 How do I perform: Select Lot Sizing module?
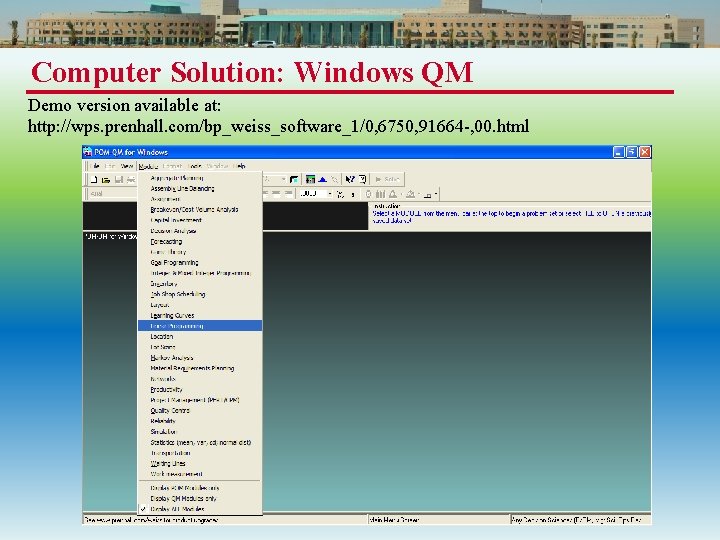click(200, 347)
